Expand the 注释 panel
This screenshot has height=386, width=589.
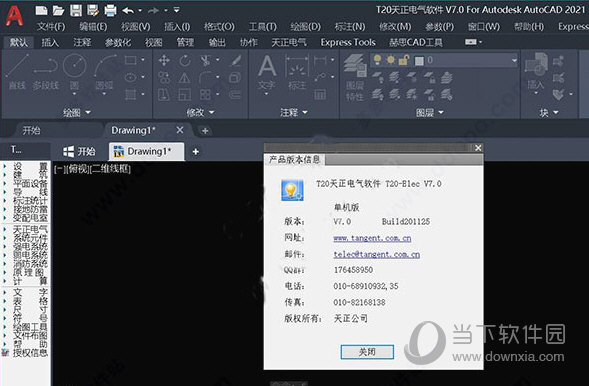(x=294, y=112)
